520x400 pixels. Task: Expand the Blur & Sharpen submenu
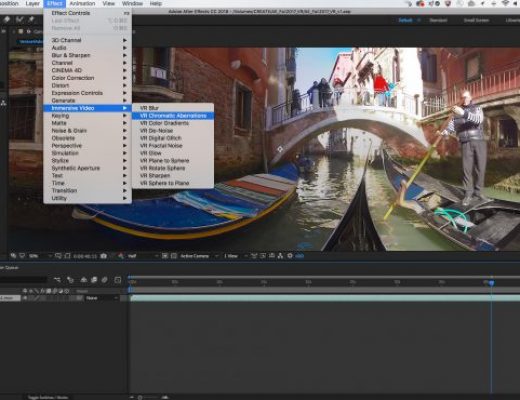click(x=87, y=55)
